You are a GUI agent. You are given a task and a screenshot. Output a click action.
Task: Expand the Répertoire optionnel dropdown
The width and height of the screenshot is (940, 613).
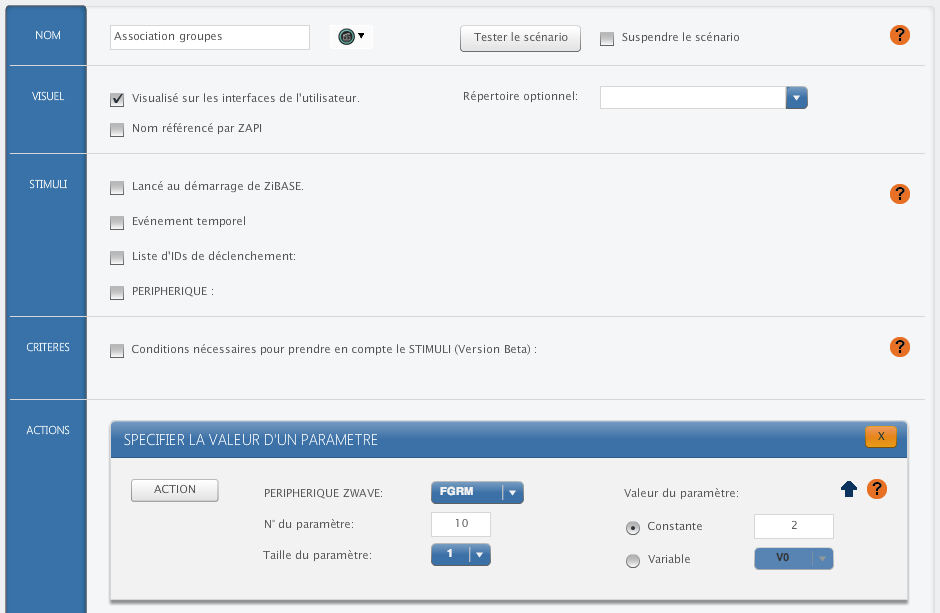(796, 97)
